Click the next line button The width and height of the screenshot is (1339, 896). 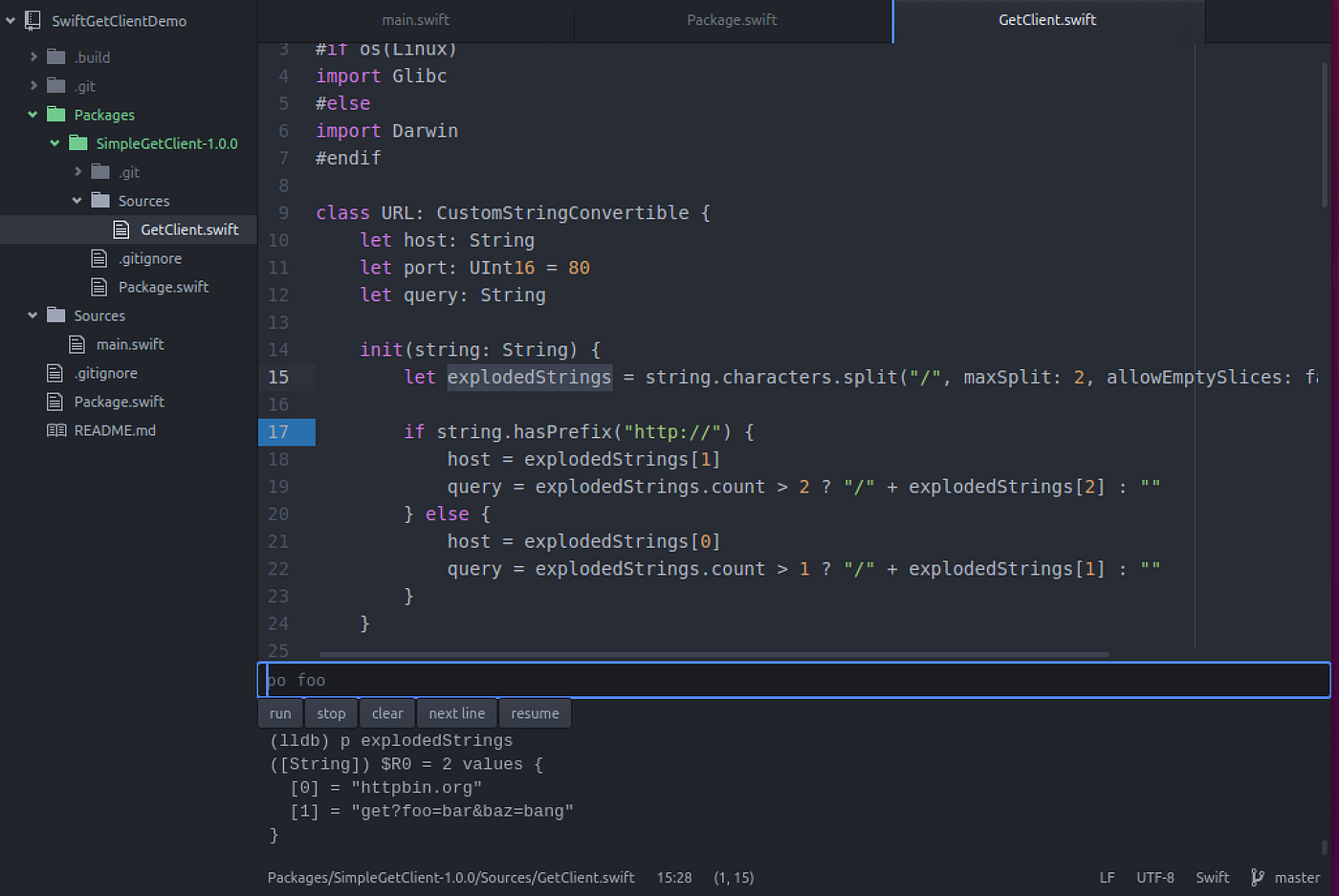click(456, 712)
